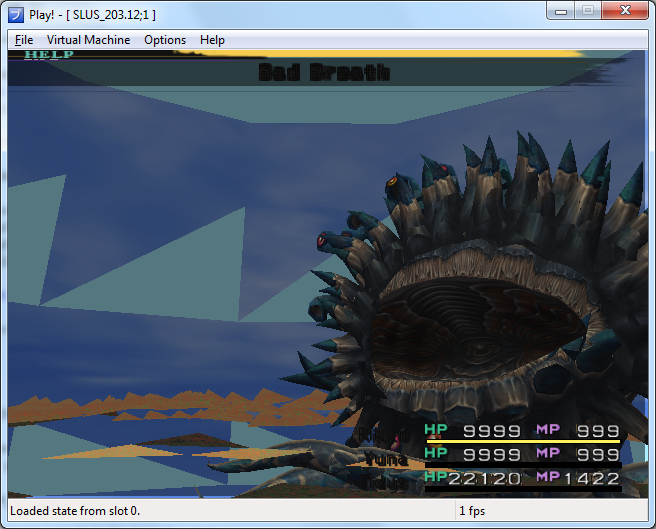Click the 'Bad Breath' ability name banner
This screenshot has width=656, height=529.
[x=324, y=72]
